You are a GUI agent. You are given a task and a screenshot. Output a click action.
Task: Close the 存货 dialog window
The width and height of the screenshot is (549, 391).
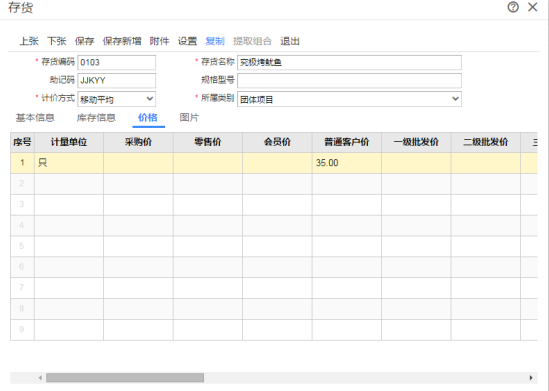pos(533,7)
